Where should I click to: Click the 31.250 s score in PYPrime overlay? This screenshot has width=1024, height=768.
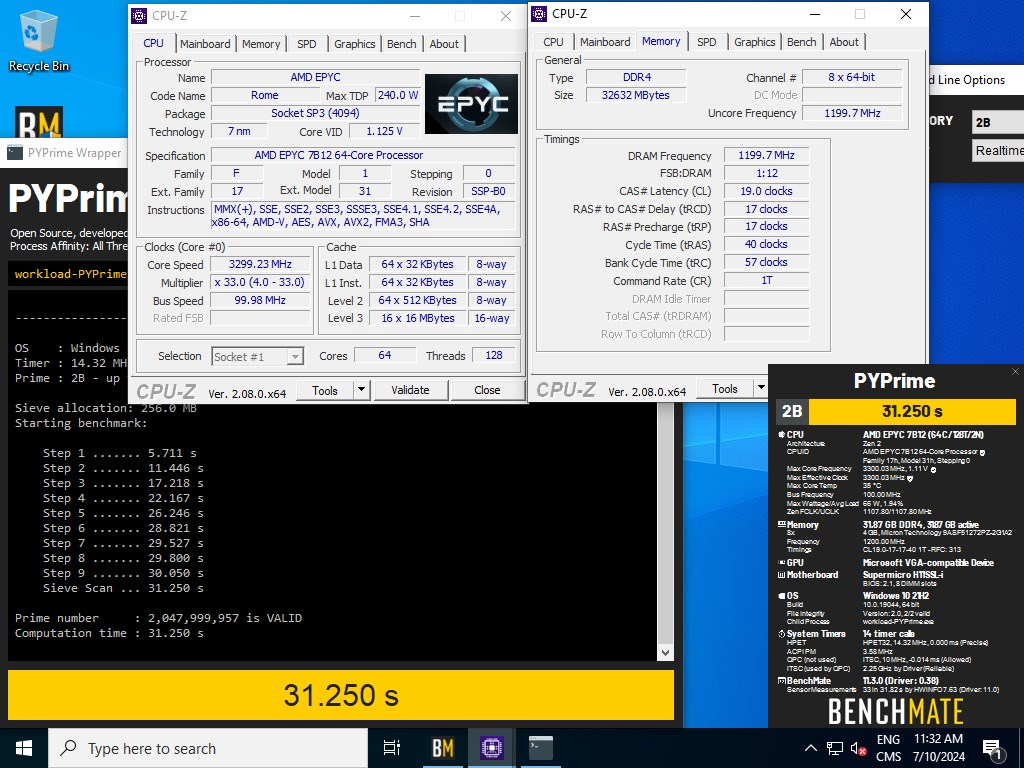(912, 411)
